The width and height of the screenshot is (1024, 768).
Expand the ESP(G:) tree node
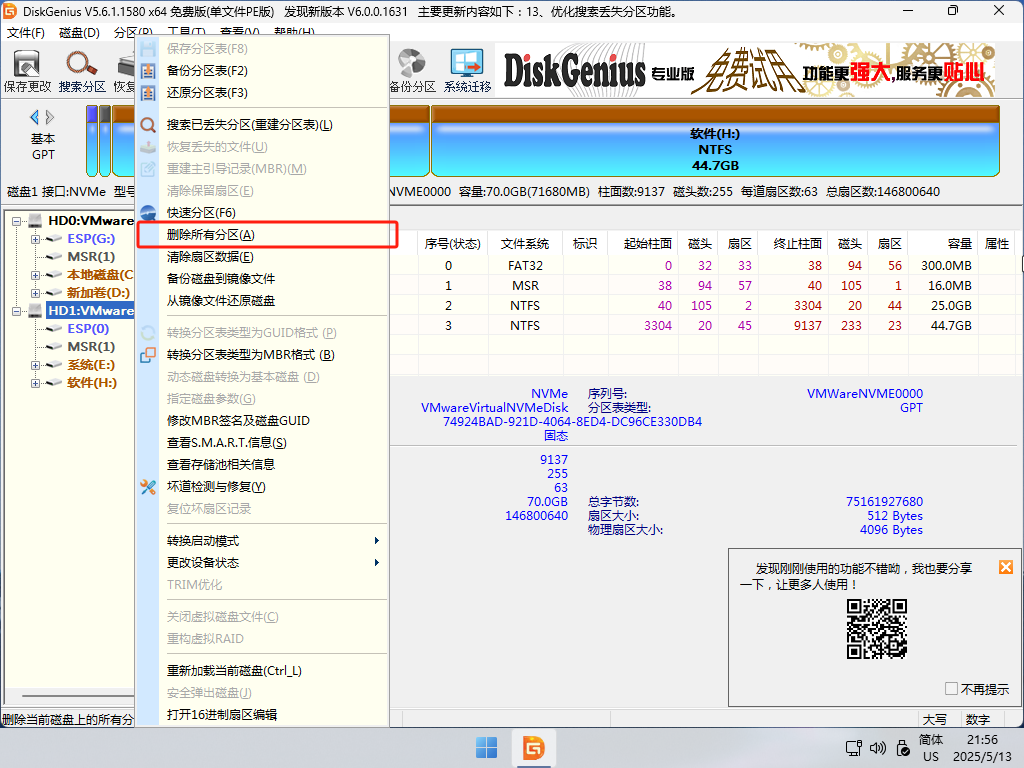35,239
